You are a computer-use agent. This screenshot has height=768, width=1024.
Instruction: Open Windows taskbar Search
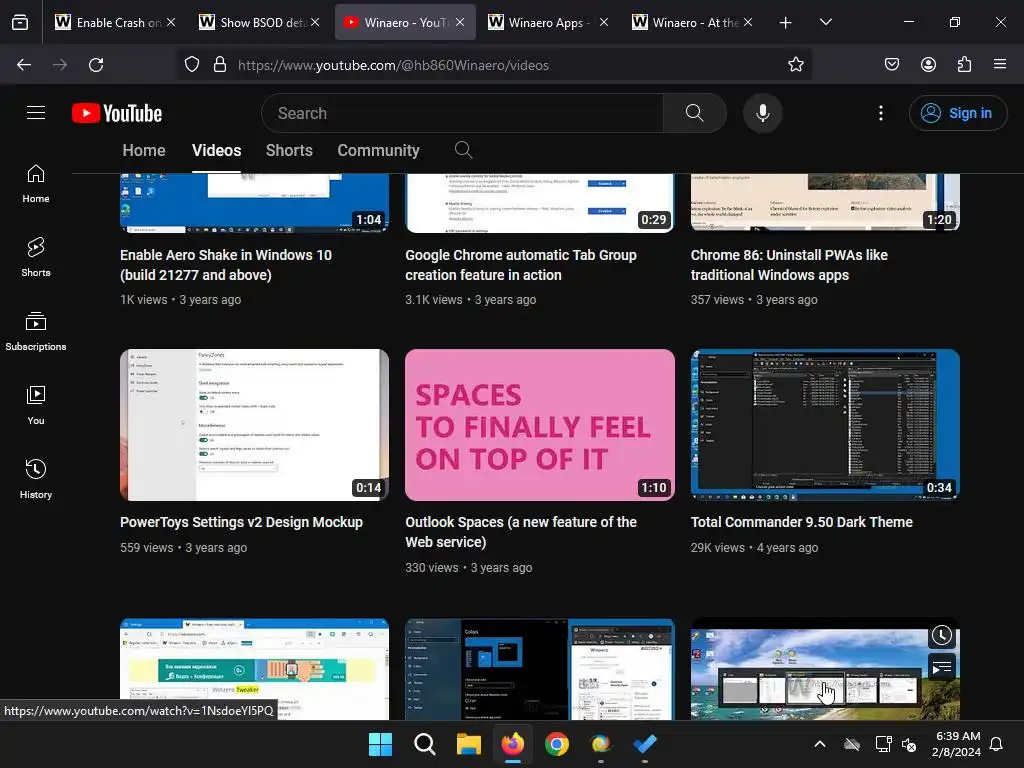click(424, 744)
